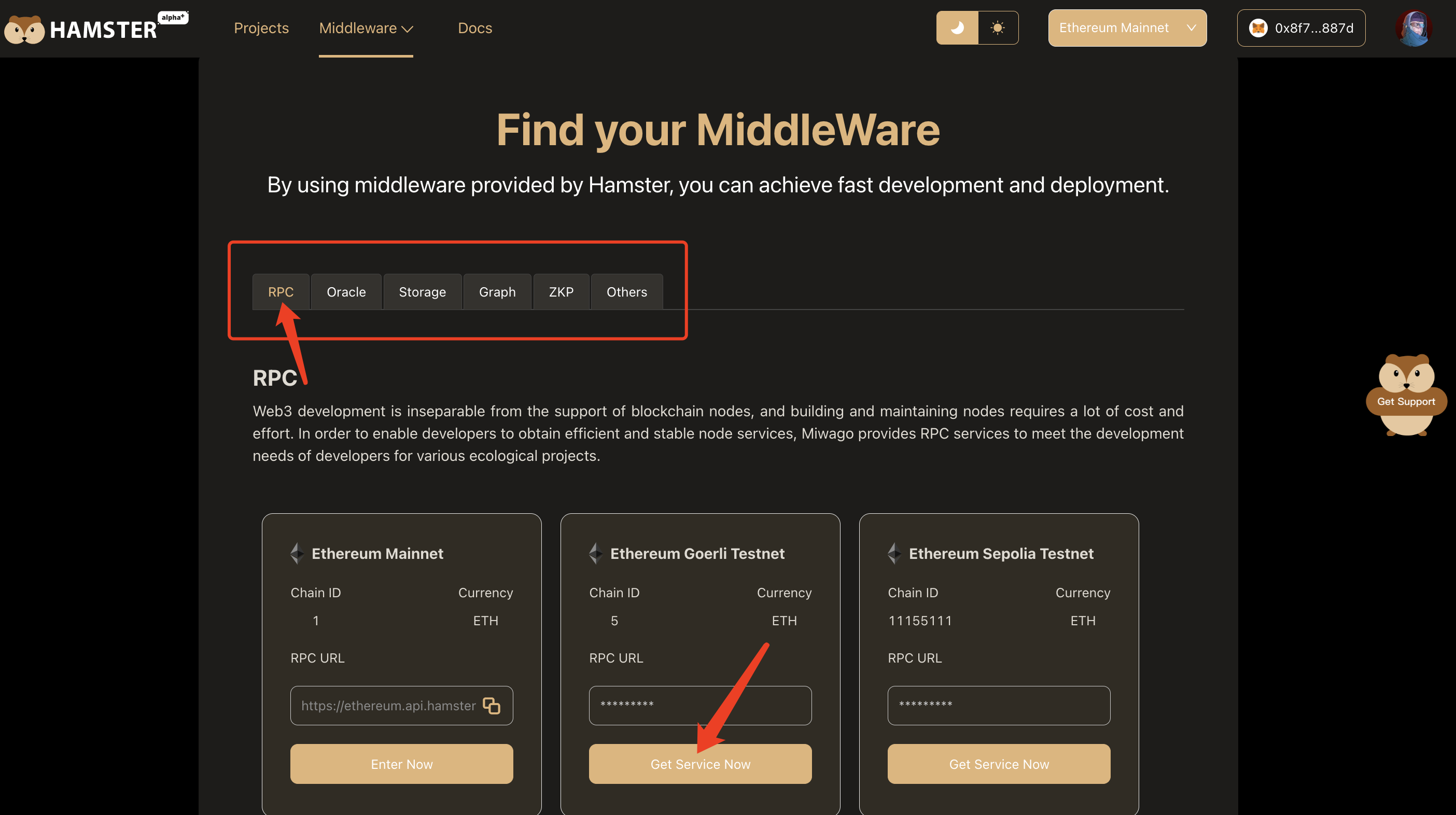Click the RPC section heading
Viewport: 1456px width, 815px height.
(x=275, y=378)
